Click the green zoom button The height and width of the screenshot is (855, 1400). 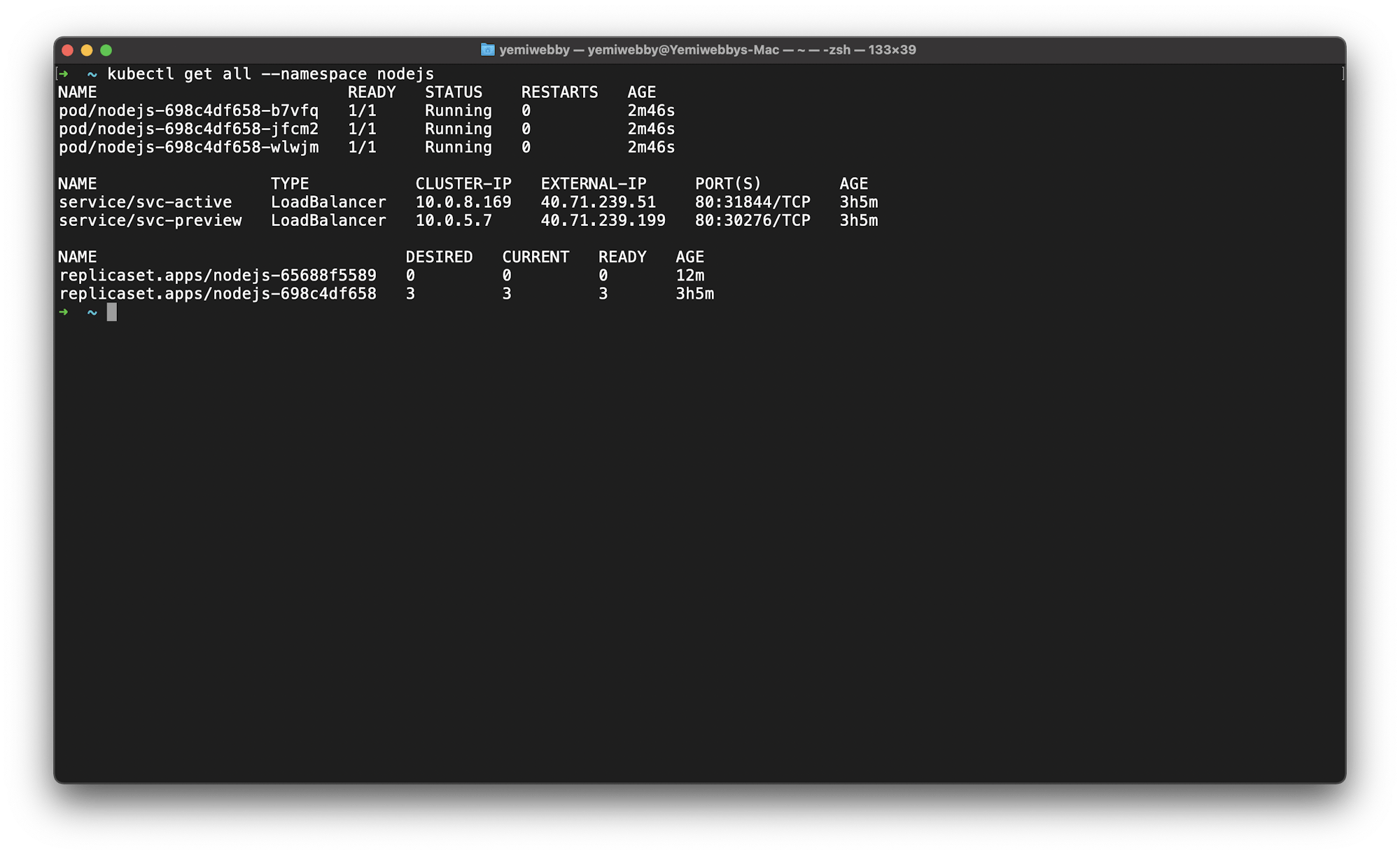[x=106, y=50]
